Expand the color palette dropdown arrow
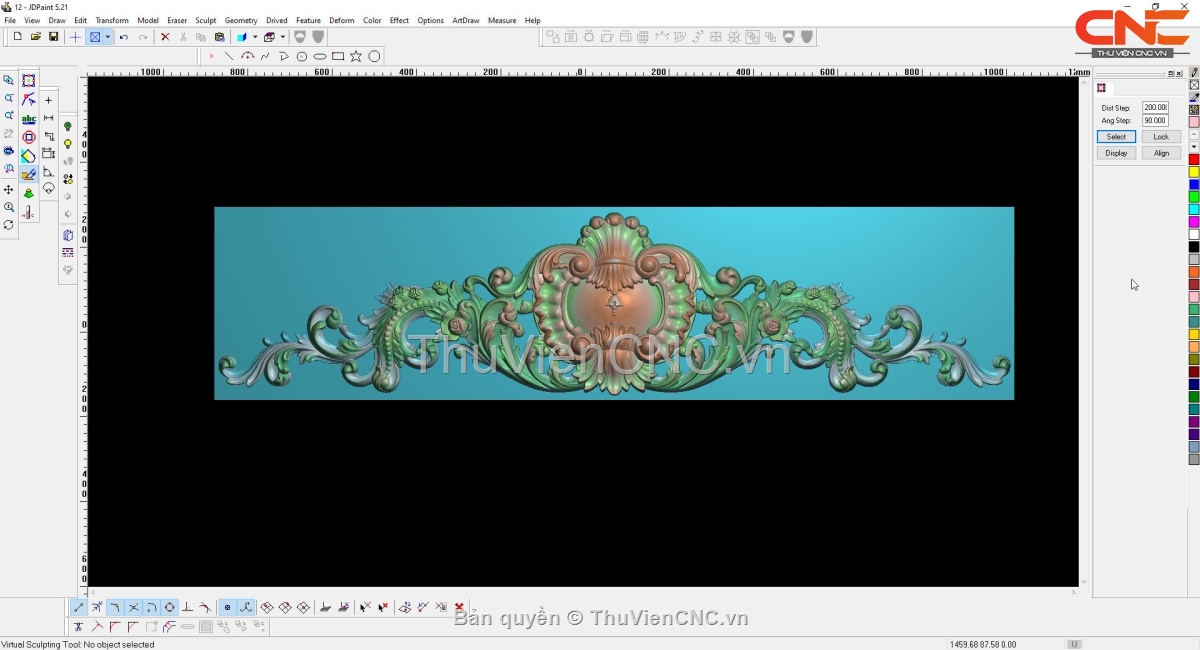Image resolution: width=1200 pixels, height=650 pixels. 1194,147
